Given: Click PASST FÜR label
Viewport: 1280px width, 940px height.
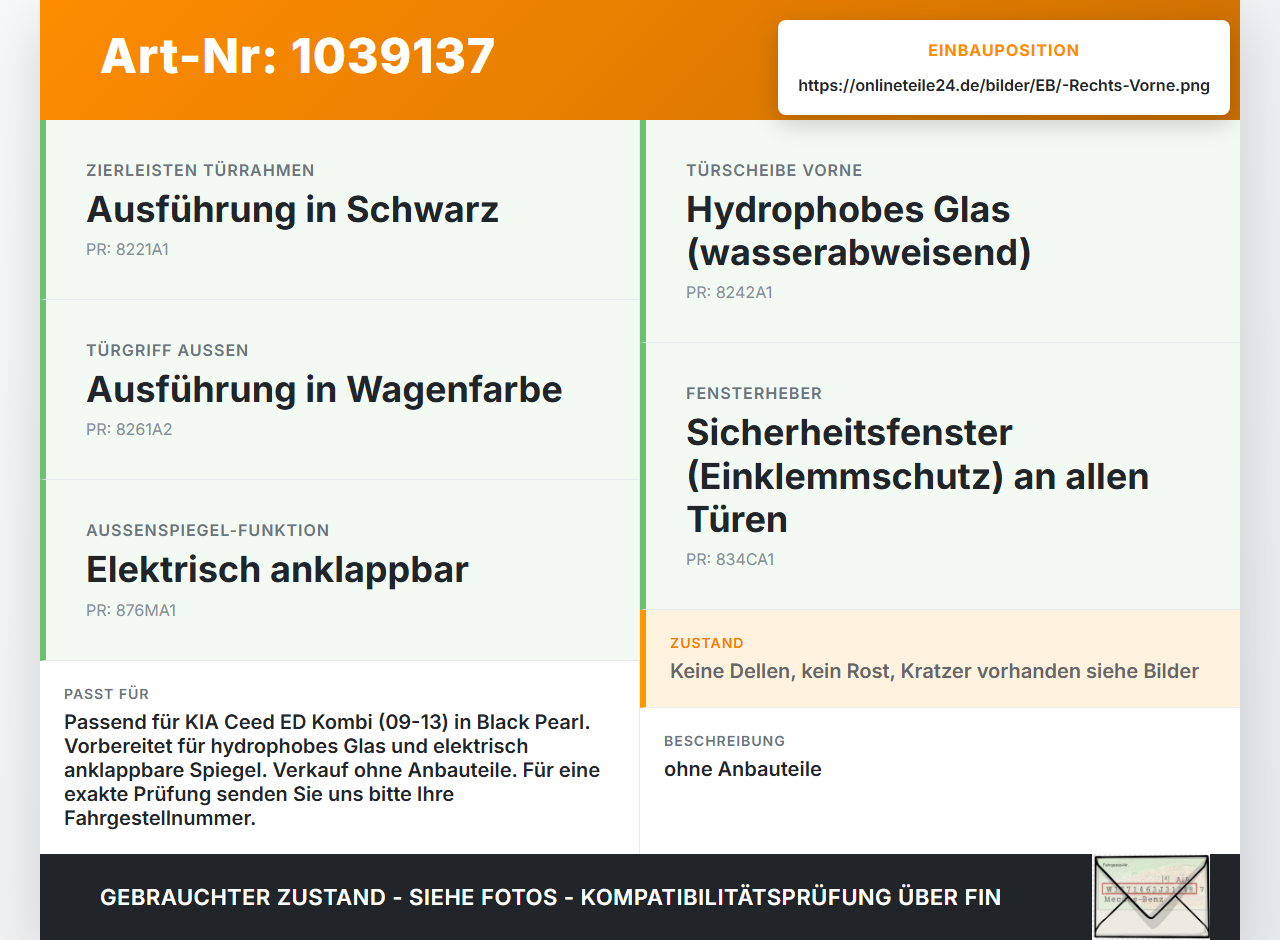Looking at the screenshot, I should (x=106, y=694).
